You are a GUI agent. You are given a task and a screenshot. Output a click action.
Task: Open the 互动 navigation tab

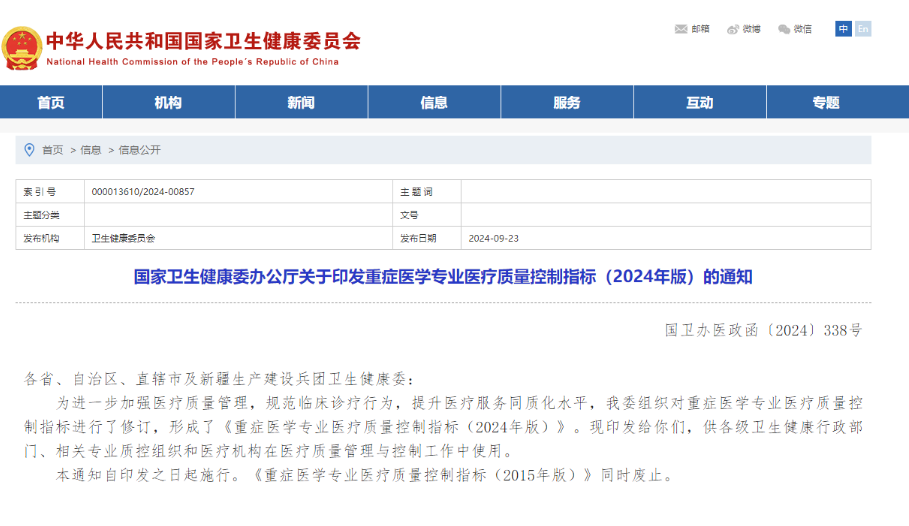699,102
